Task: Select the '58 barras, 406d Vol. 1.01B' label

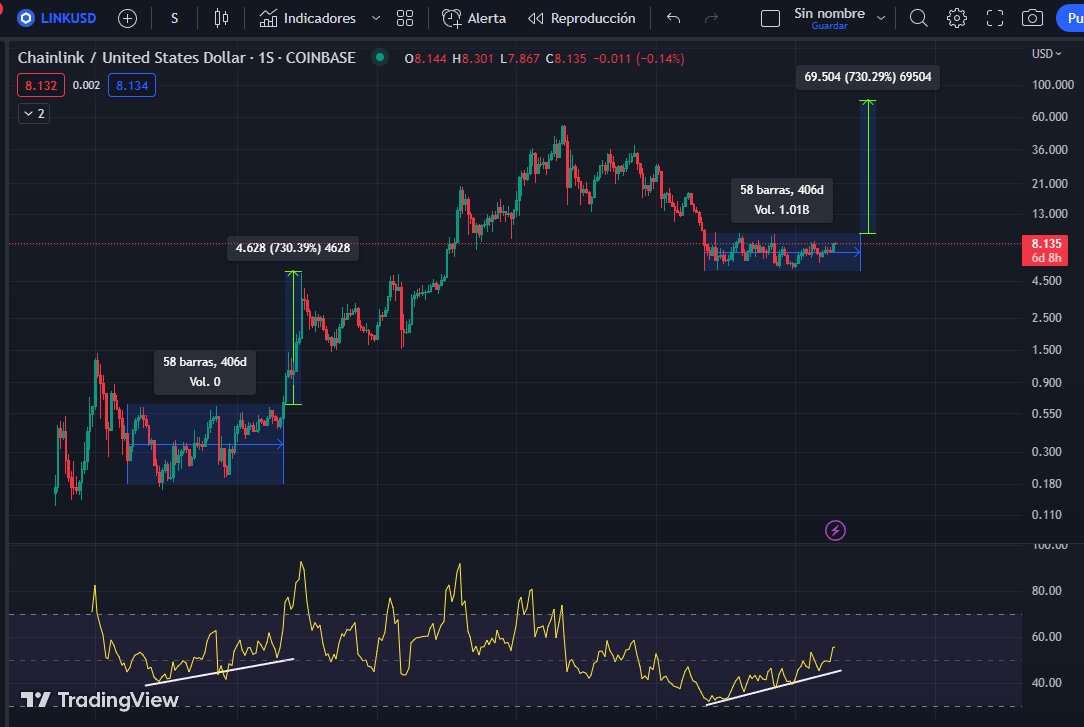Action: pos(782,200)
